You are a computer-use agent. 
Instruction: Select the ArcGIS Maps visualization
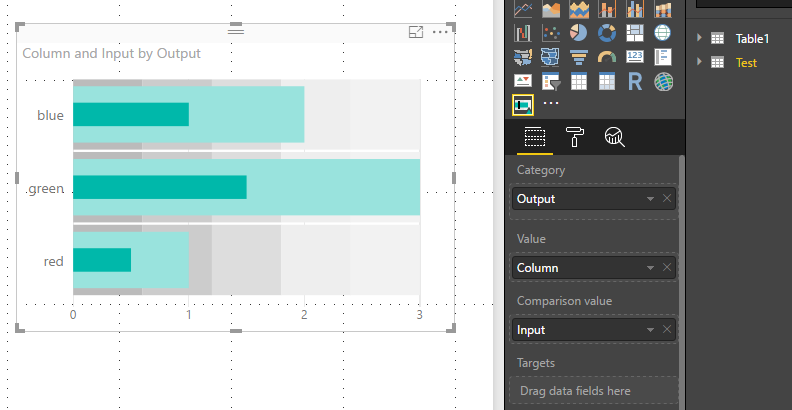coord(663,81)
